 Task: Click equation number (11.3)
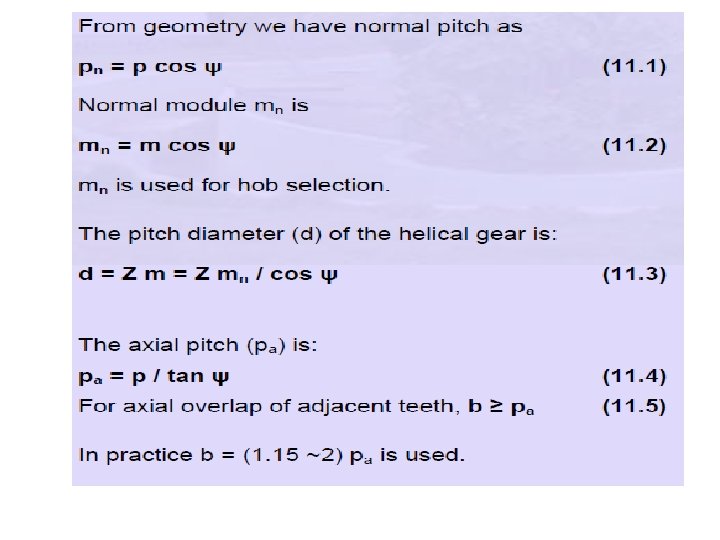(634, 274)
